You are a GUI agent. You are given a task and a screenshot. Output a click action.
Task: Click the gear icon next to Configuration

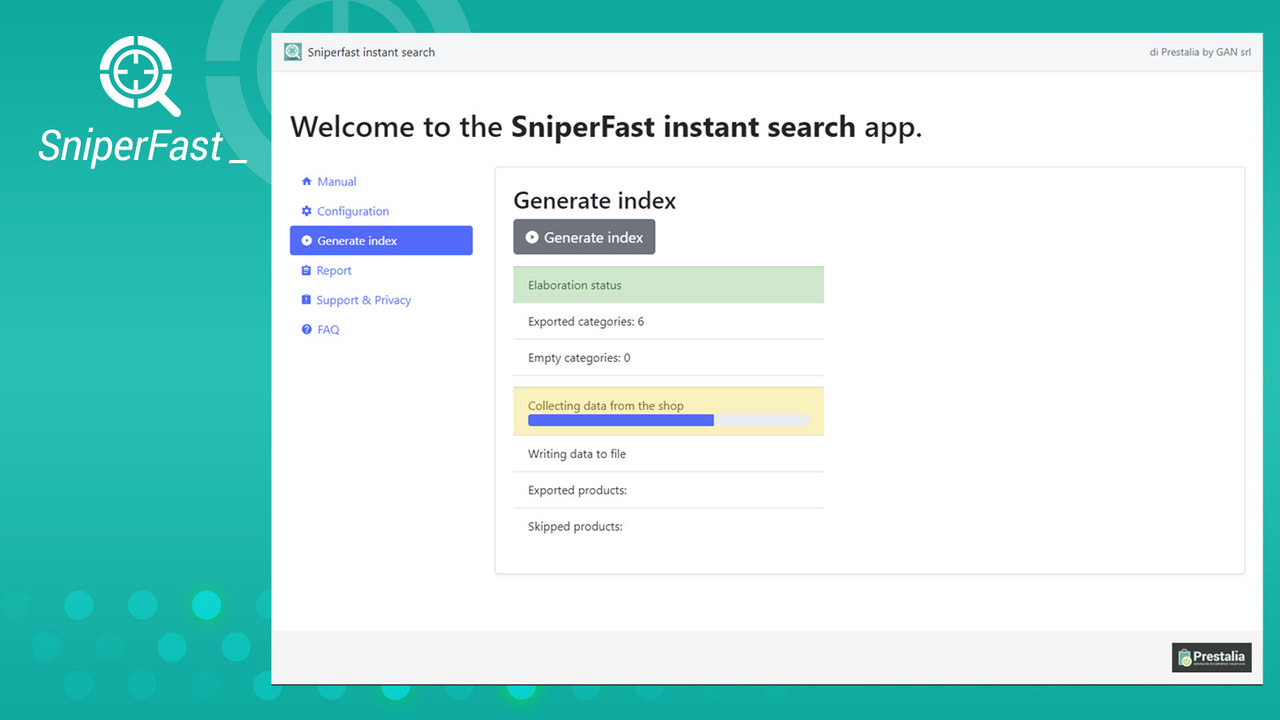coord(305,211)
